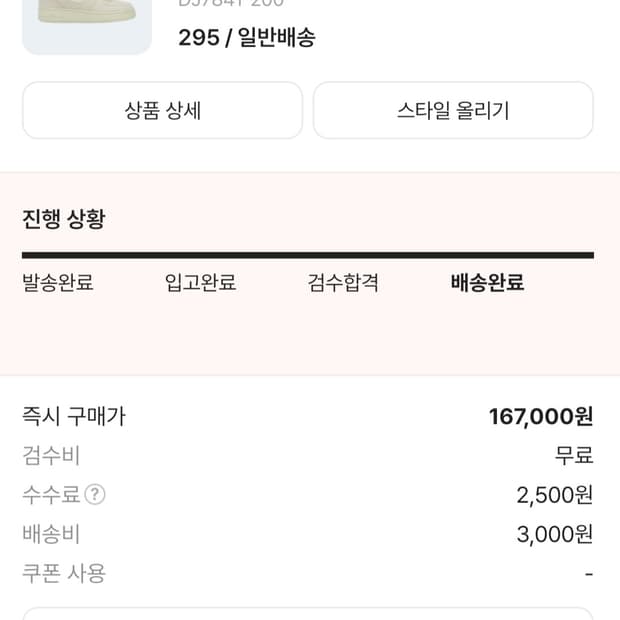Screen dimensions: 620x620
Task: Click the 수수료 help question-mark icon
Action: (95, 494)
